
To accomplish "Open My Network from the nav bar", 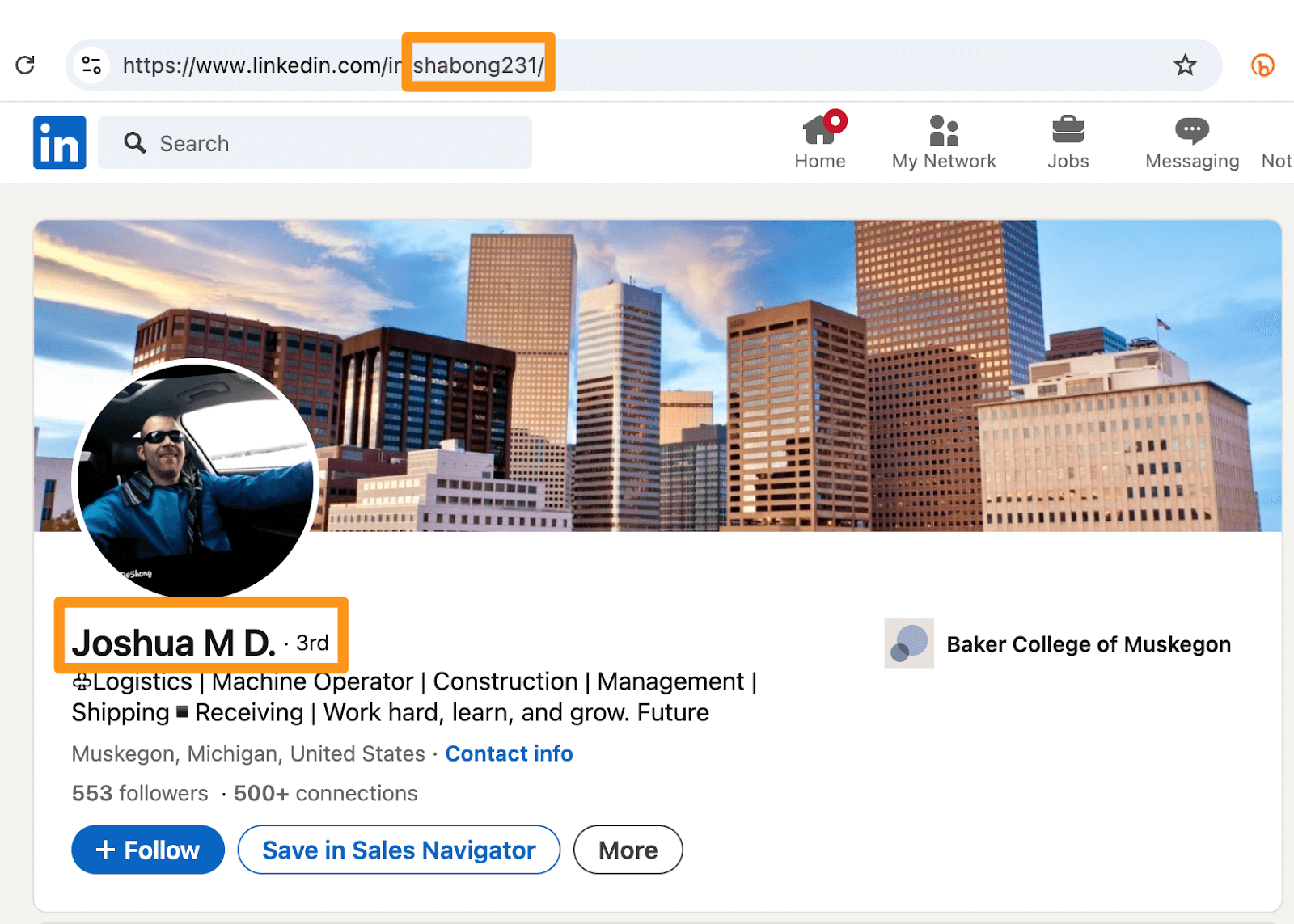I will 944,141.
